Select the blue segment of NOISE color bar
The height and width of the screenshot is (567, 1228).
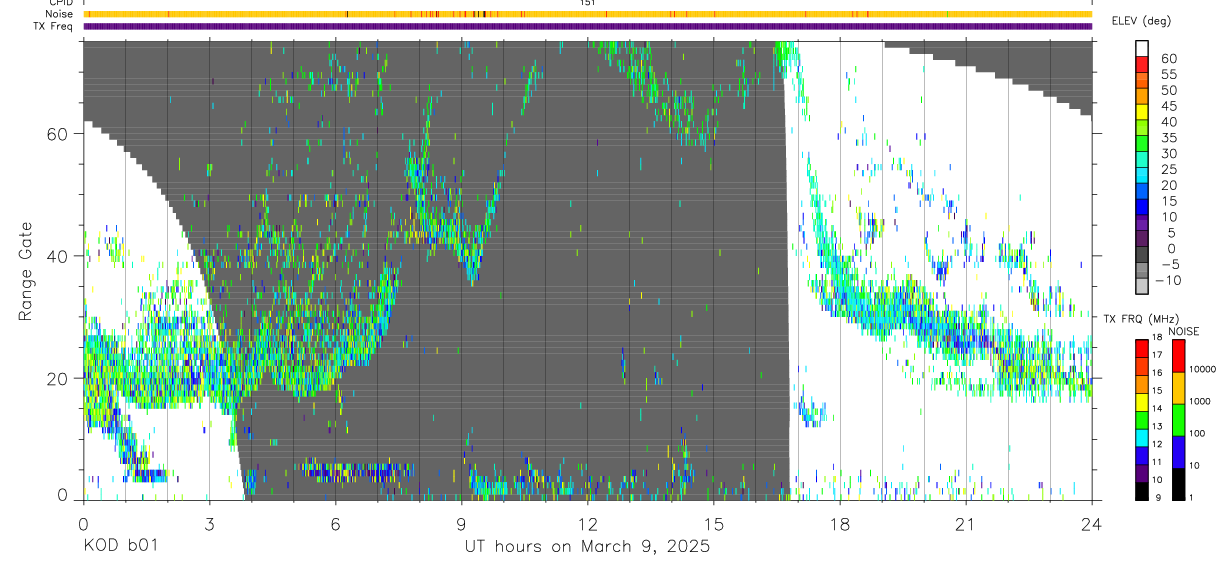click(1178, 452)
